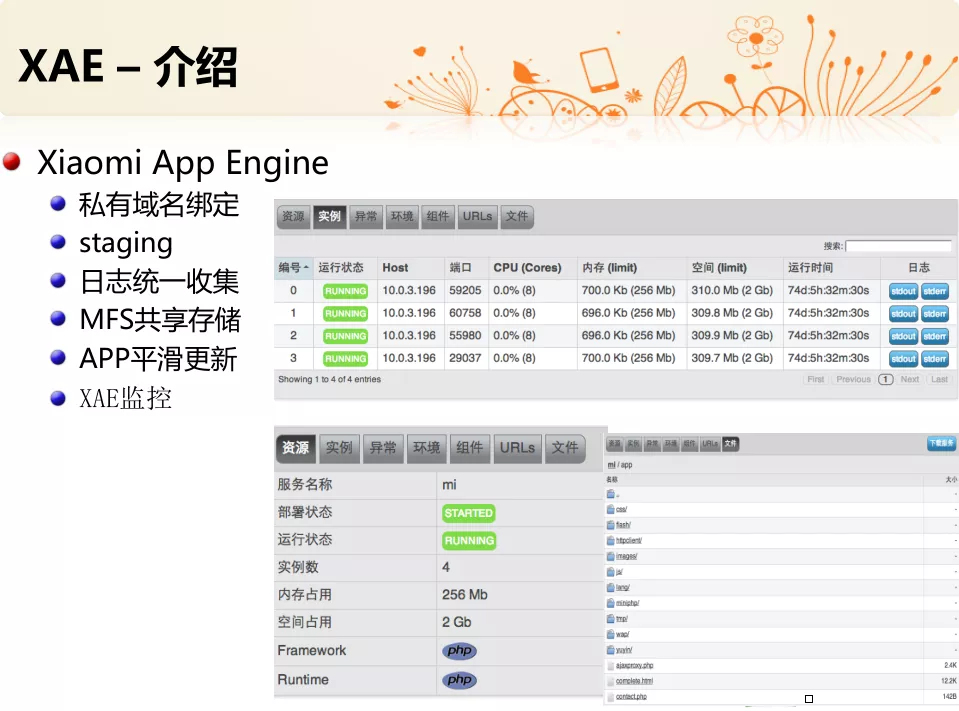This screenshot has height=711, width=959.
Task: Open the complete.html file link
Action: (634, 681)
